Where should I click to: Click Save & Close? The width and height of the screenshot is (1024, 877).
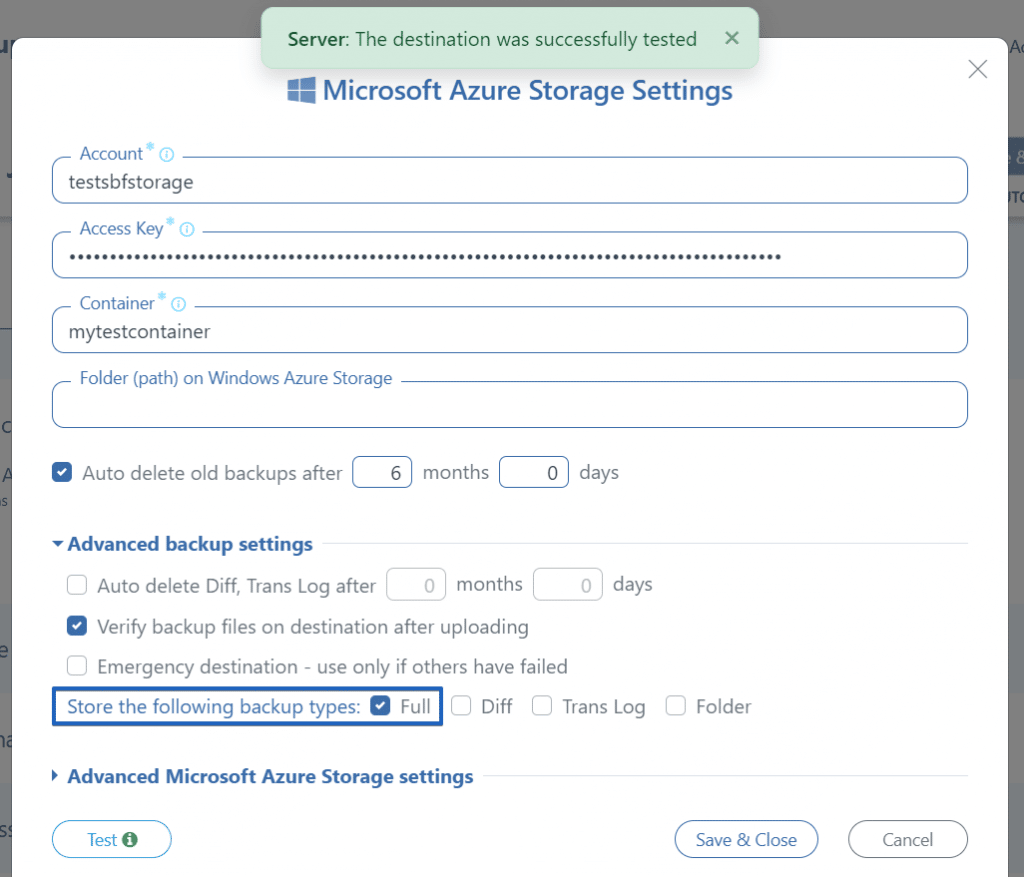point(746,839)
